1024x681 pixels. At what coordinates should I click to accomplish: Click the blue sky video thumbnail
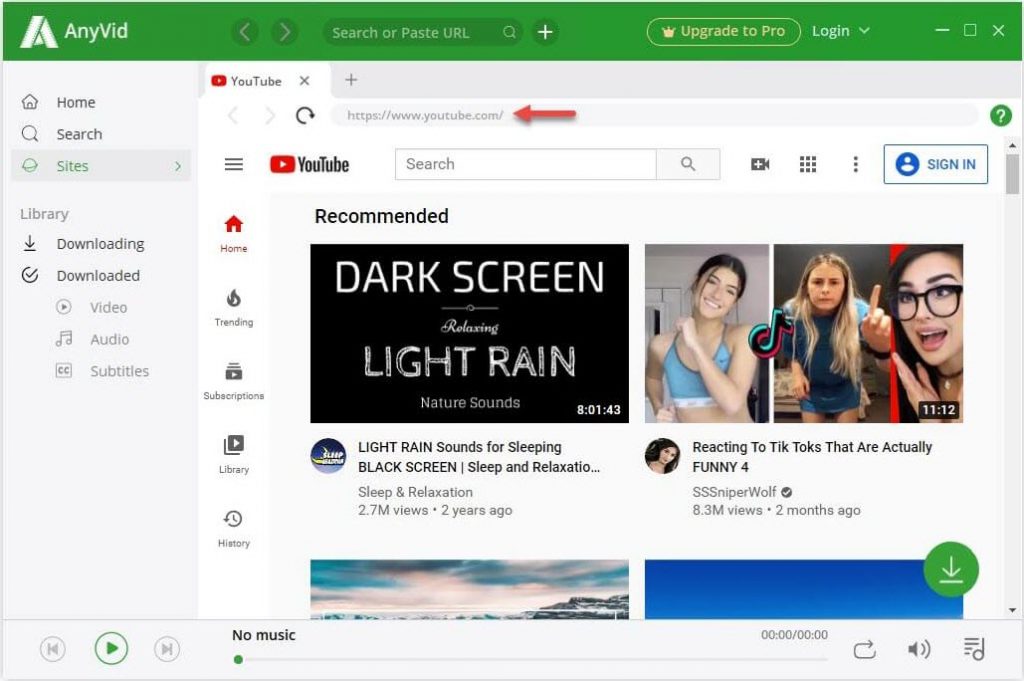click(x=804, y=589)
